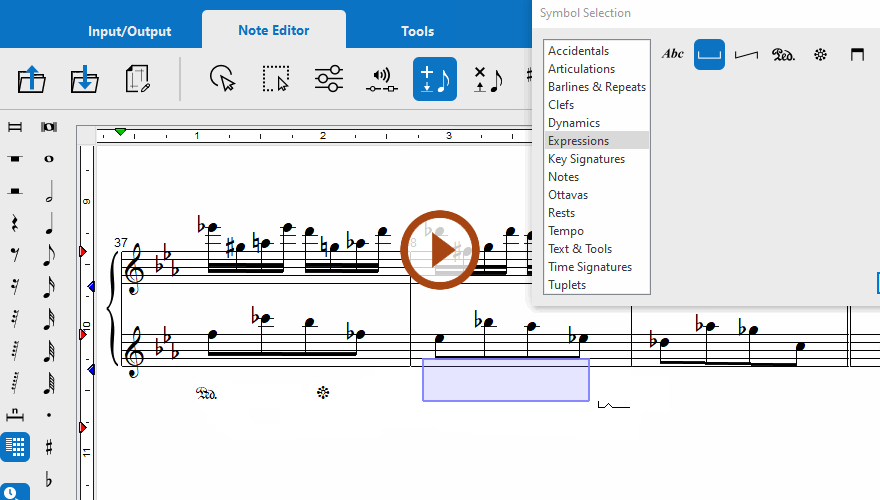Toggle the blue keypad grid button
Screen dimensions: 880x500
[15, 447]
